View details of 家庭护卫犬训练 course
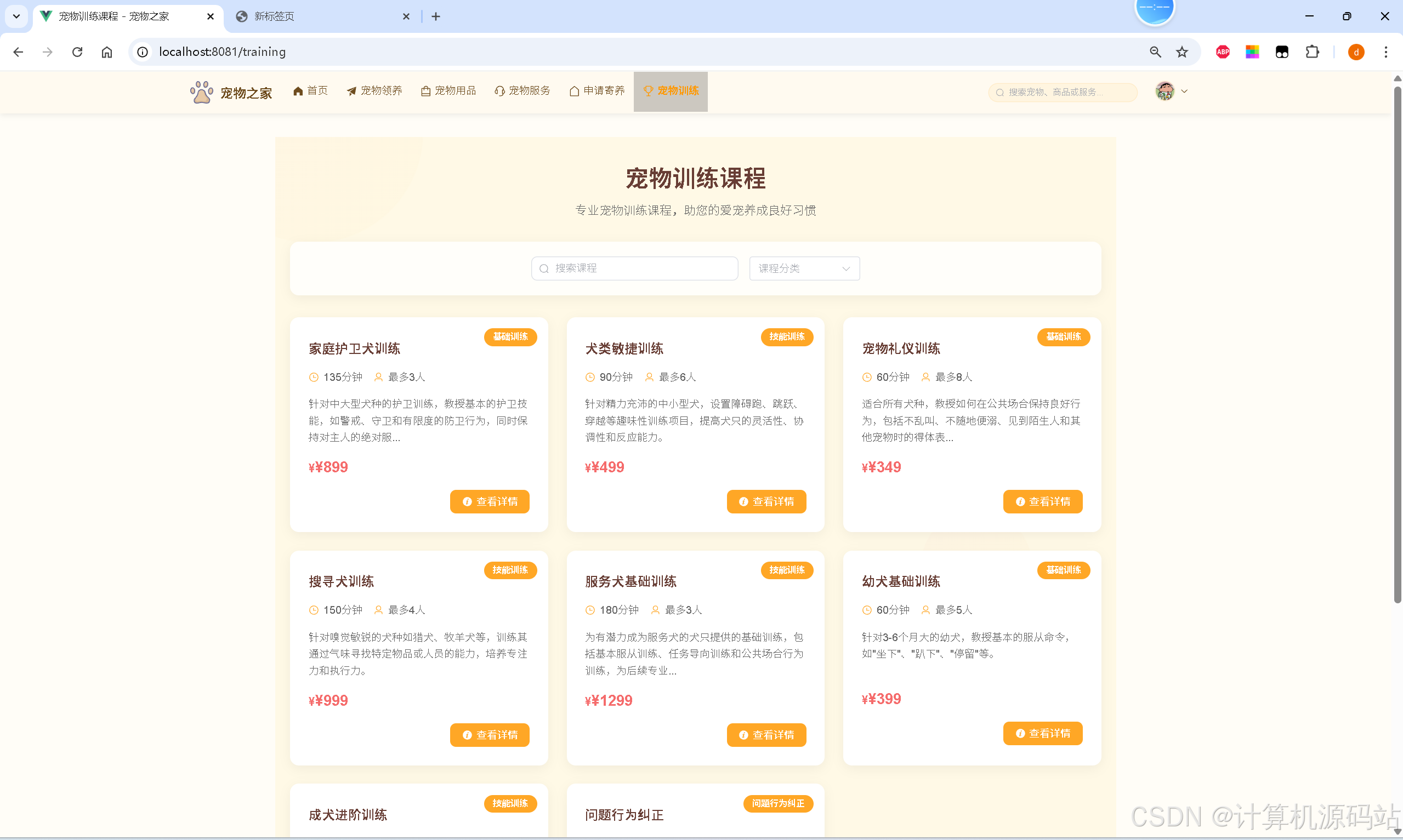This screenshot has width=1403, height=840. click(x=490, y=501)
